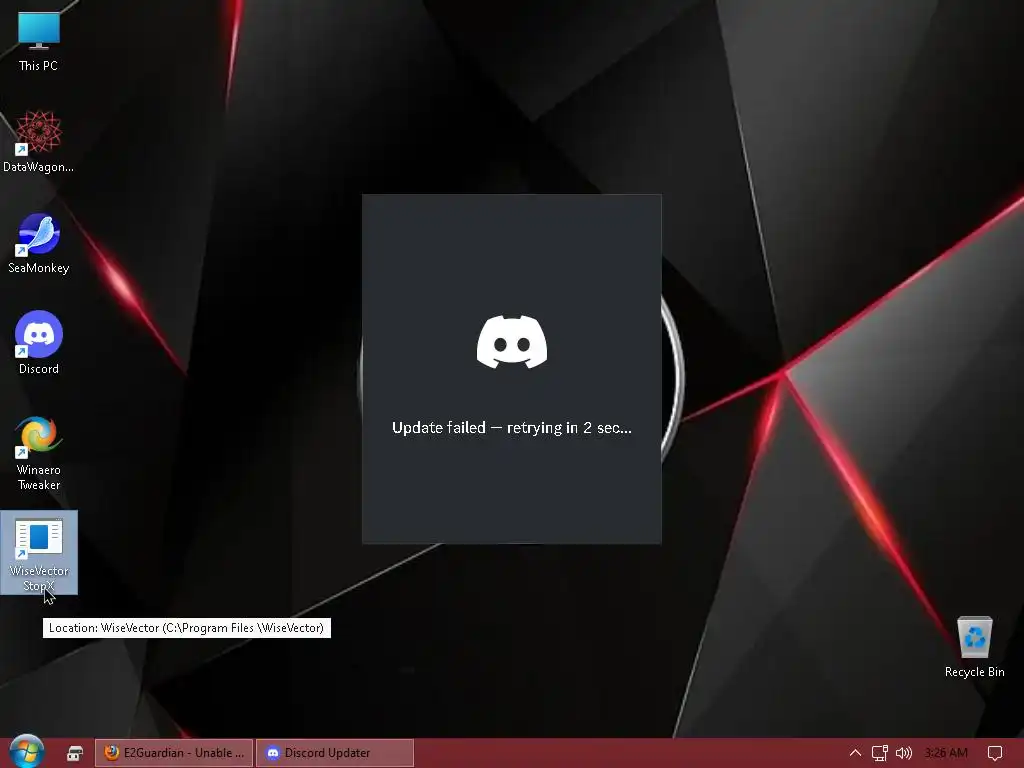Click the pinned taskbar icon beside Start
Screen dimensions: 1024x768
pyautogui.click(x=75, y=753)
